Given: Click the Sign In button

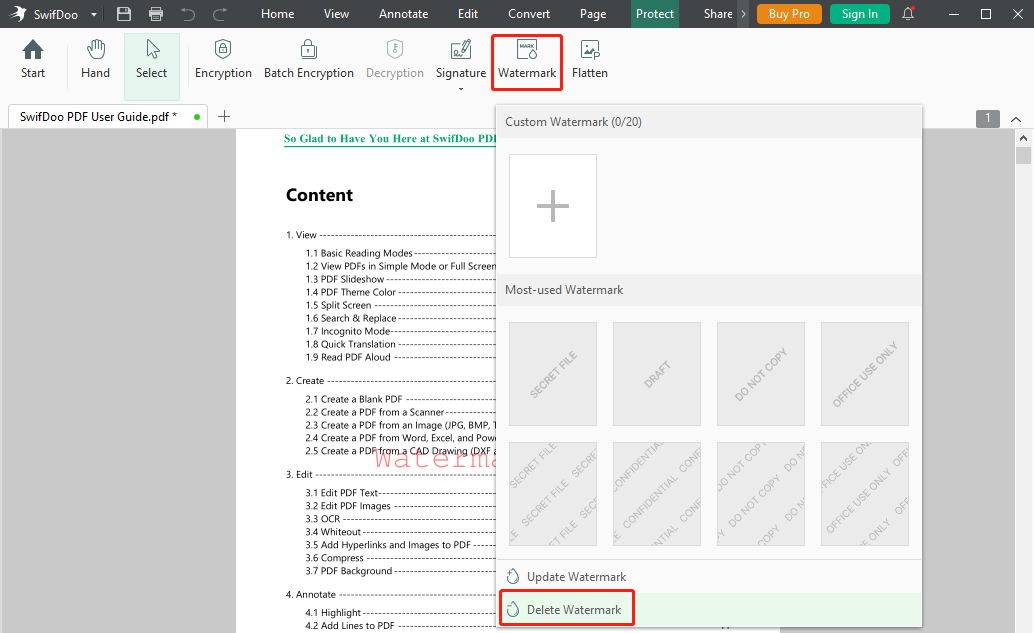Looking at the screenshot, I should [860, 14].
